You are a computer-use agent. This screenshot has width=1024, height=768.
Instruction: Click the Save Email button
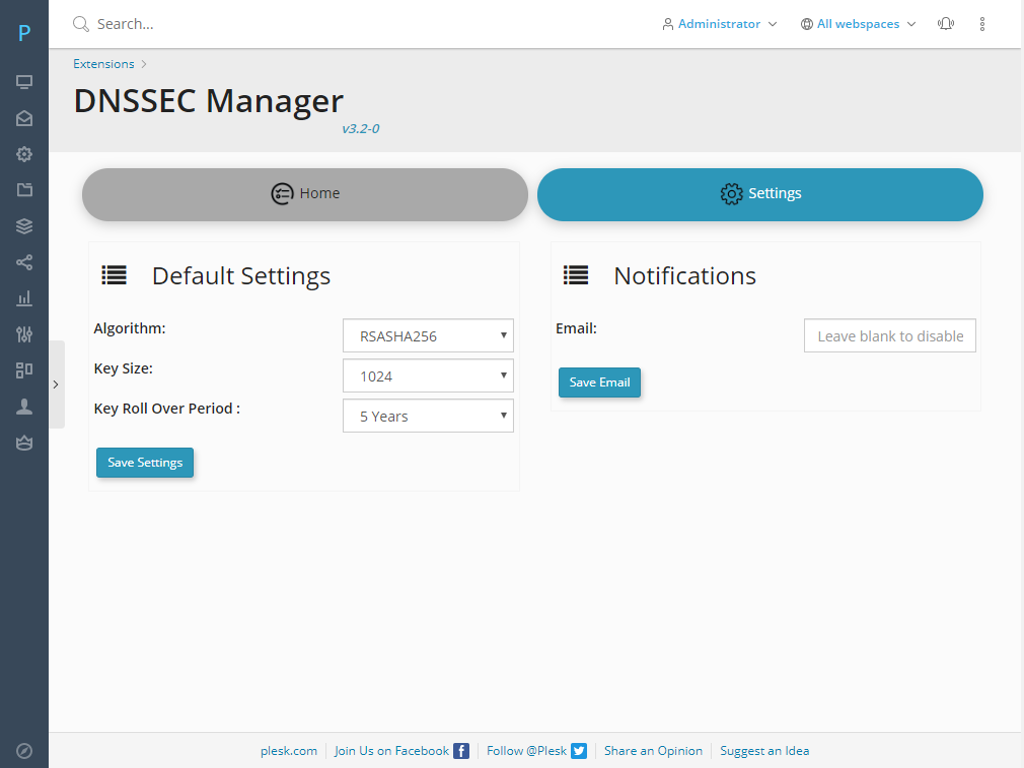[x=600, y=382]
